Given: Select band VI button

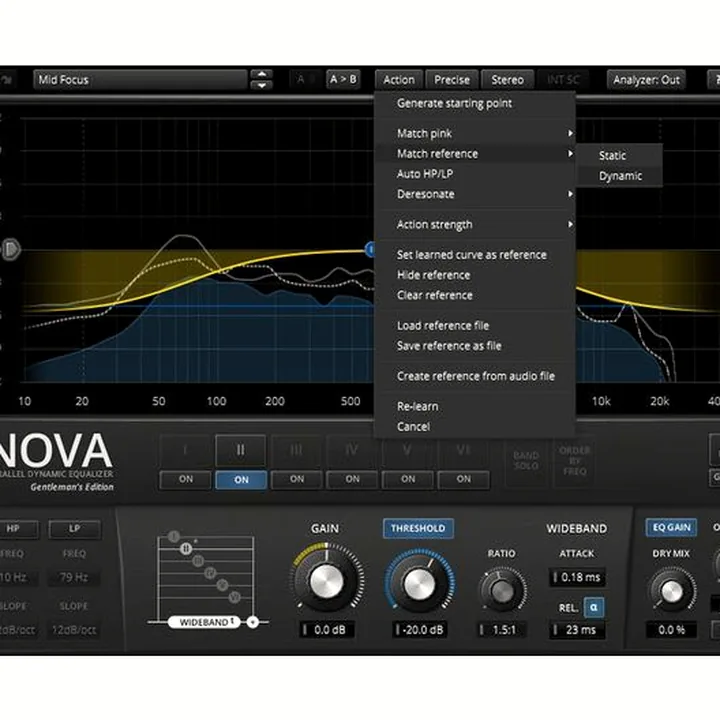Looking at the screenshot, I should tap(463, 450).
